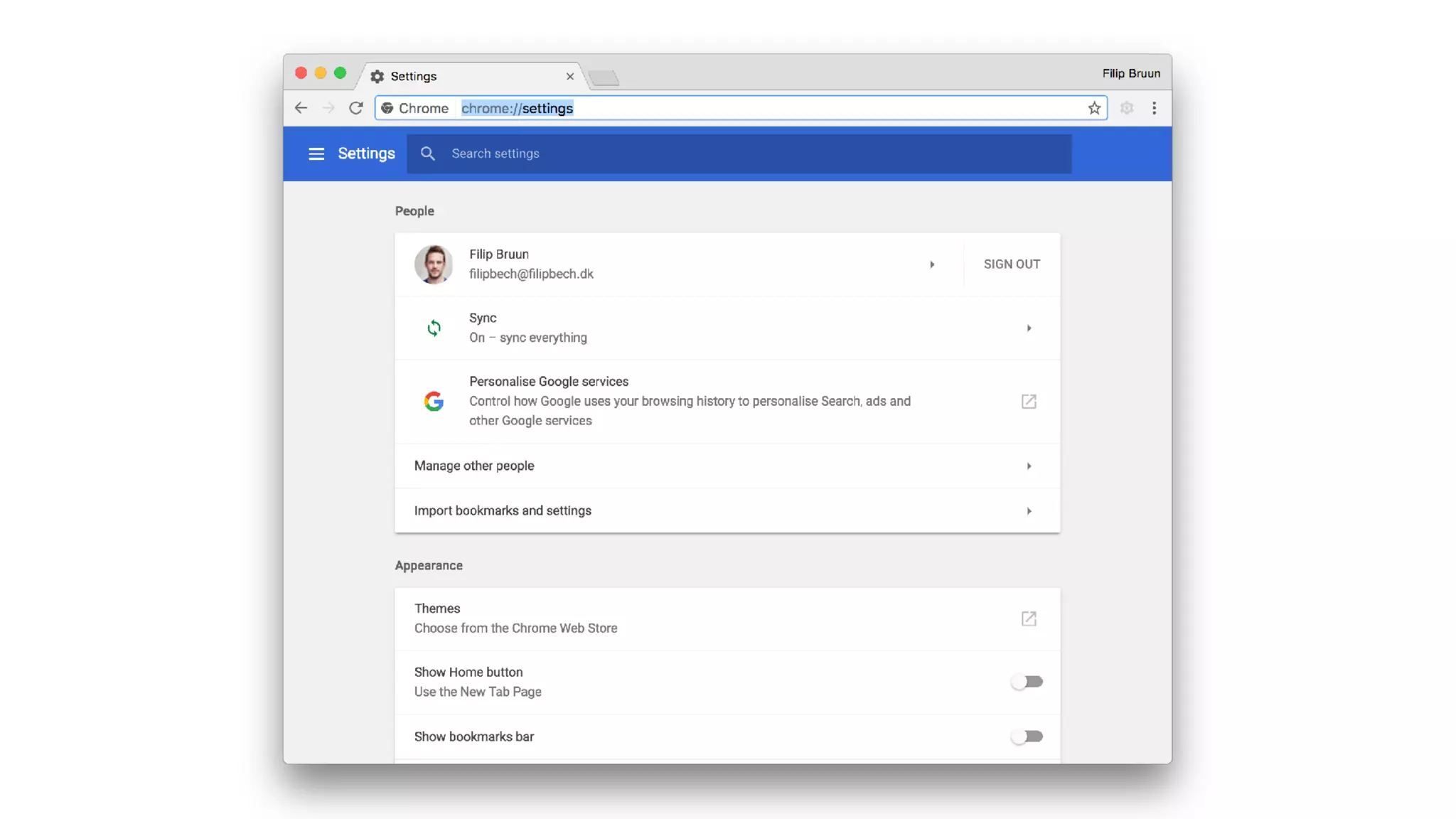
Task: Click the back navigation arrow
Action: coord(301,108)
